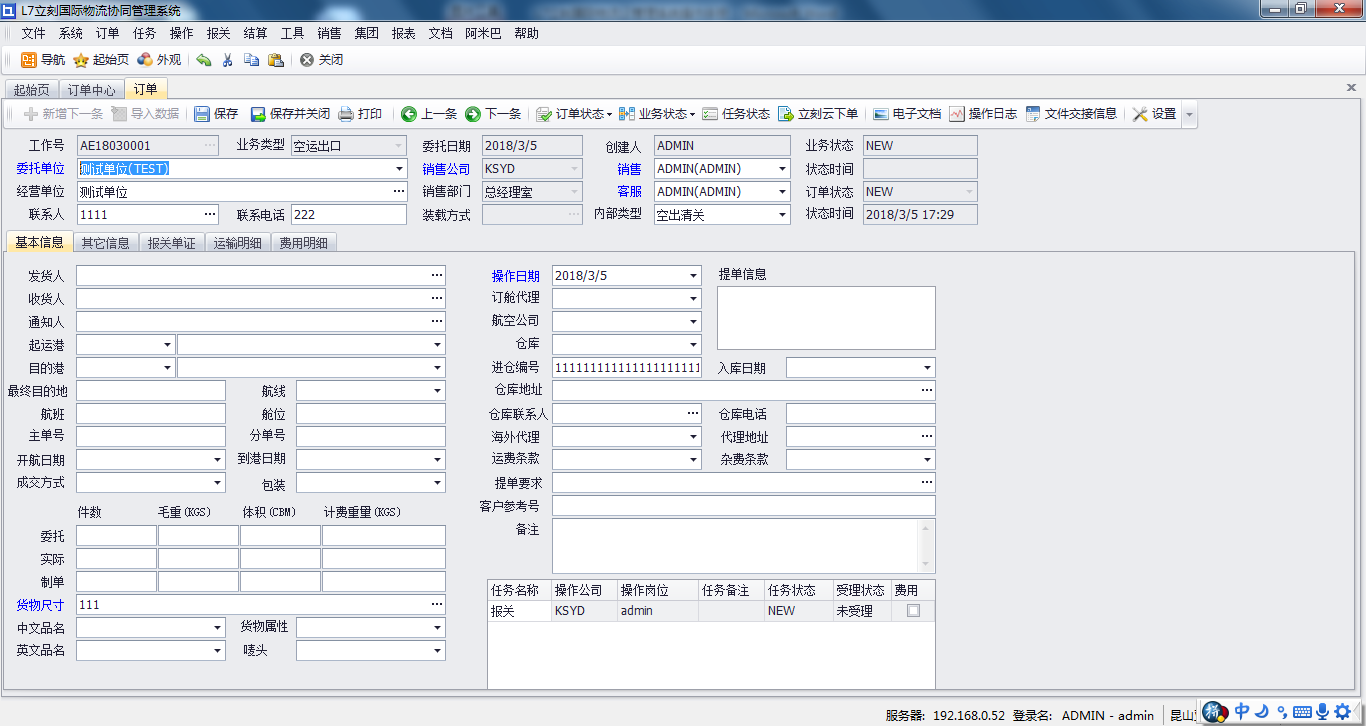Open the 航空公司 dropdown
The image size is (1366, 726).
(694, 322)
